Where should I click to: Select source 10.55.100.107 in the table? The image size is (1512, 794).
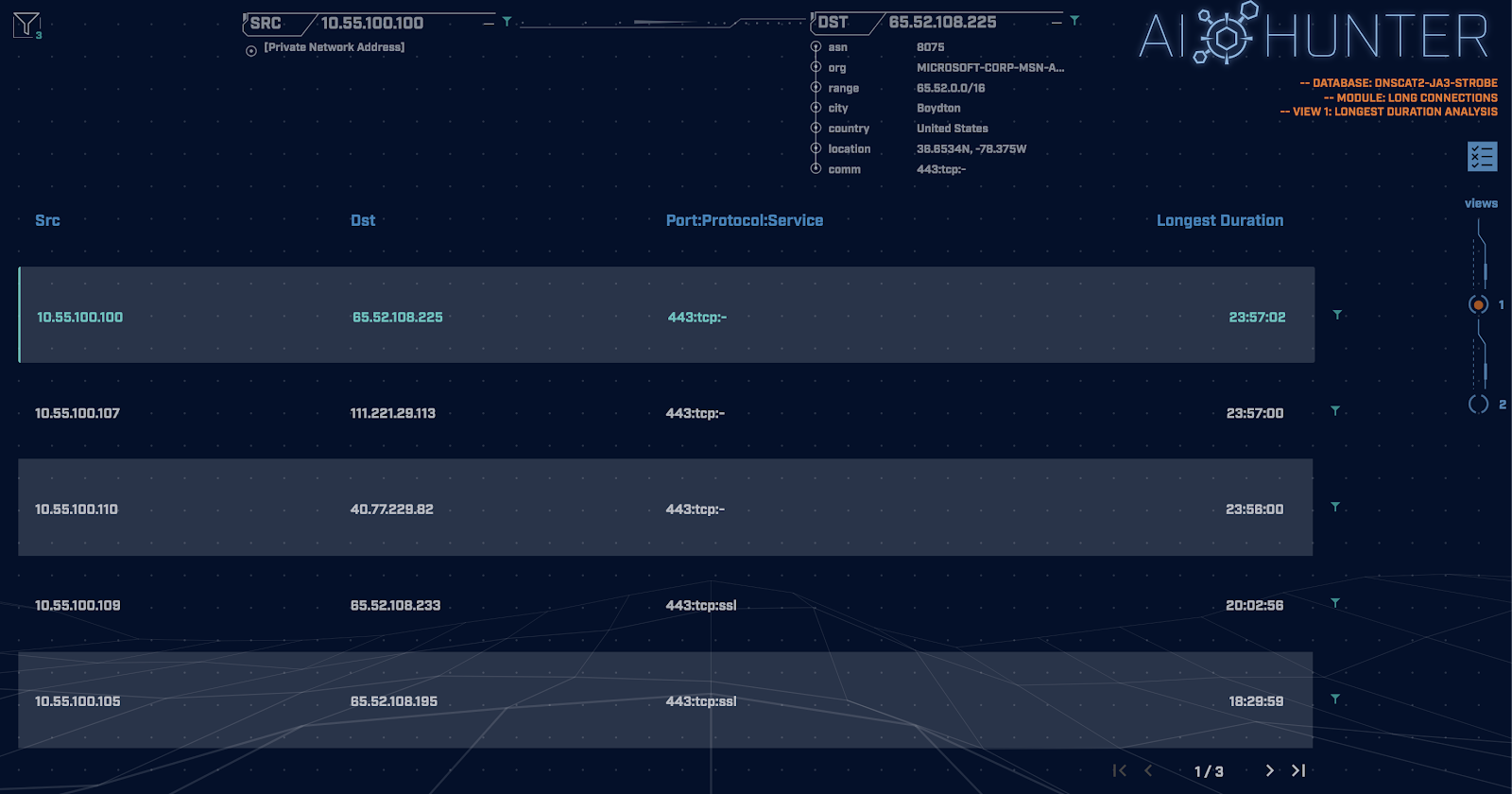pyautogui.click(x=77, y=413)
